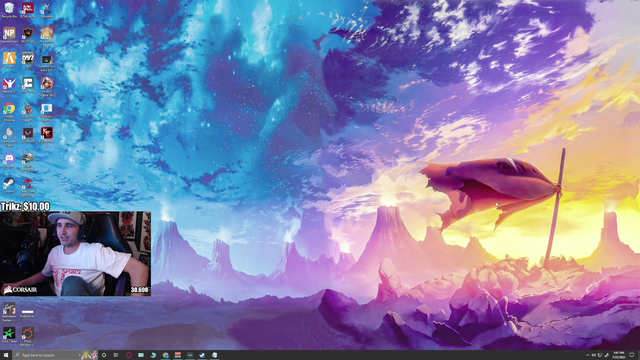Open the orange A-logo desktop shortcut
Screen dimensions: 640x360
9,60
